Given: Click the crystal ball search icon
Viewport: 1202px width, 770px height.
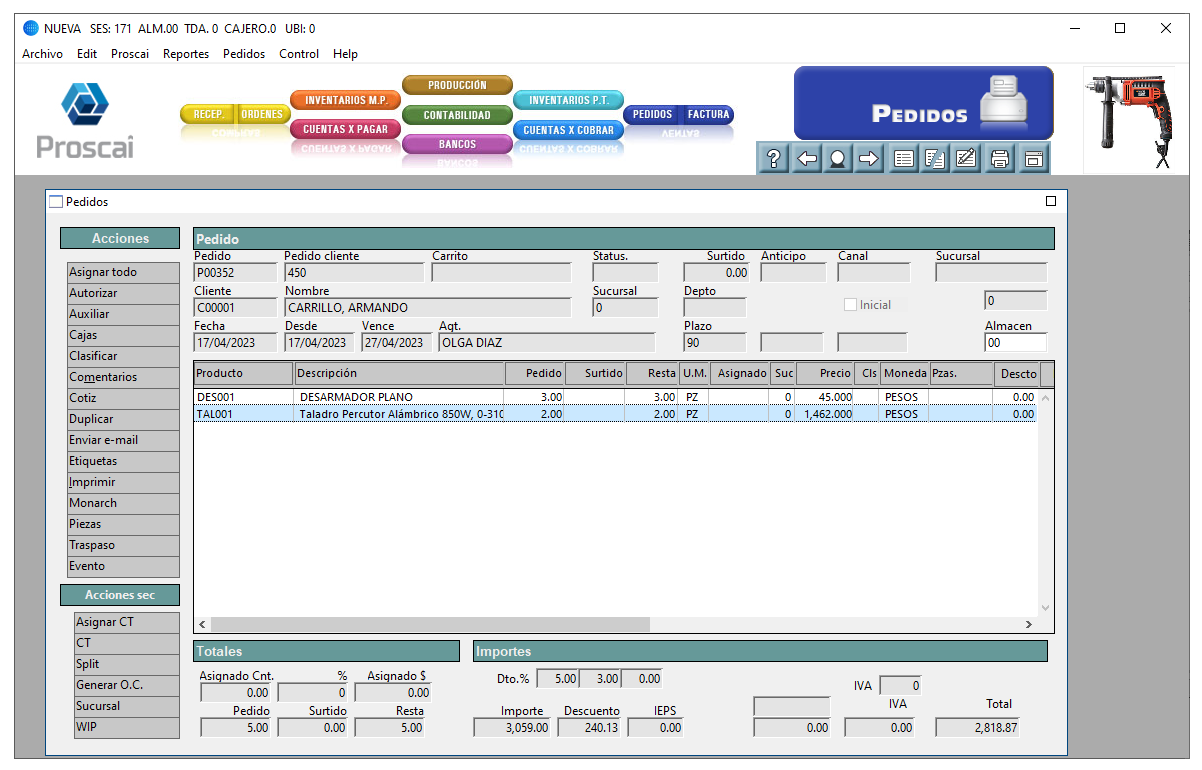Looking at the screenshot, I should (x=837, y=158).
